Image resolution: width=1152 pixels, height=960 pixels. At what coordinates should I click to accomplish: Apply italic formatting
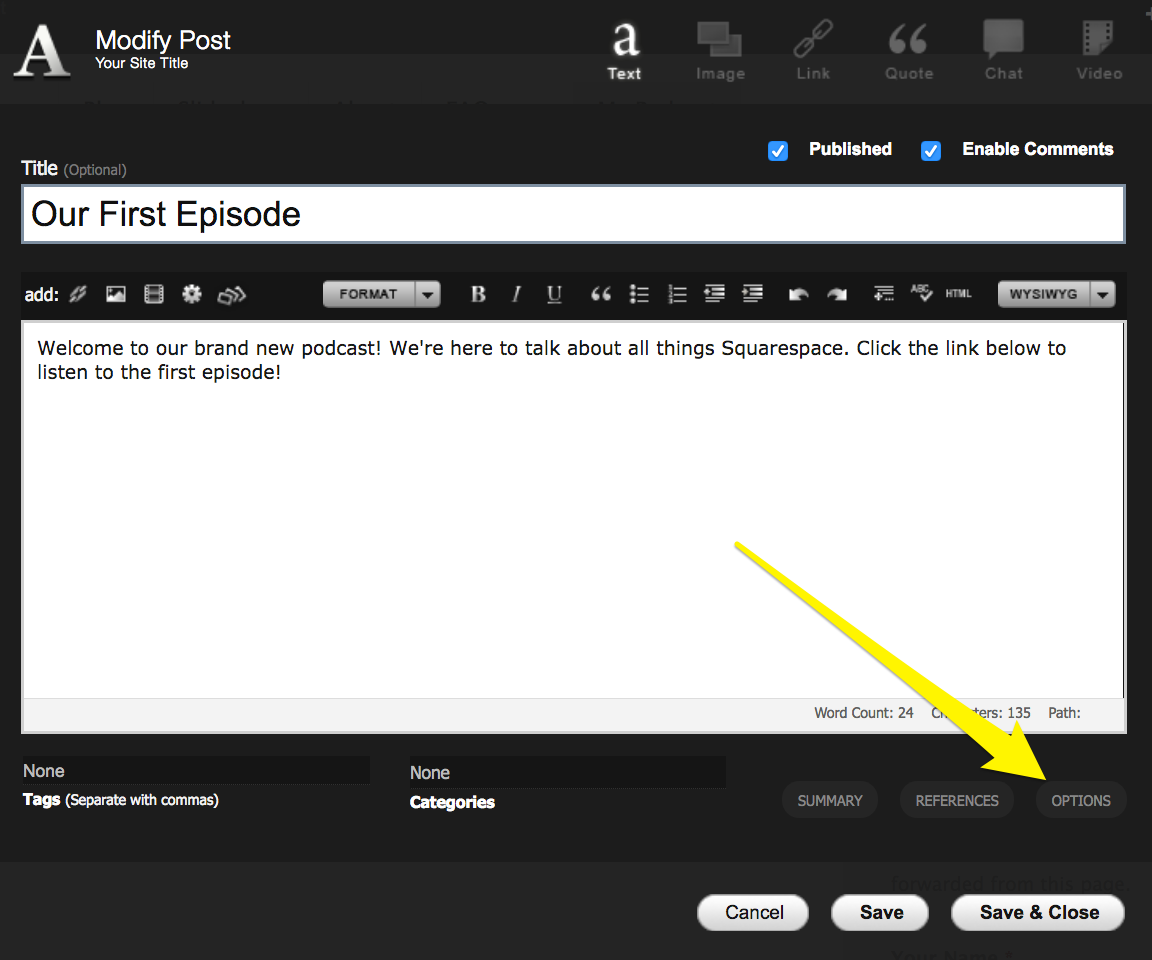(516, 294)
